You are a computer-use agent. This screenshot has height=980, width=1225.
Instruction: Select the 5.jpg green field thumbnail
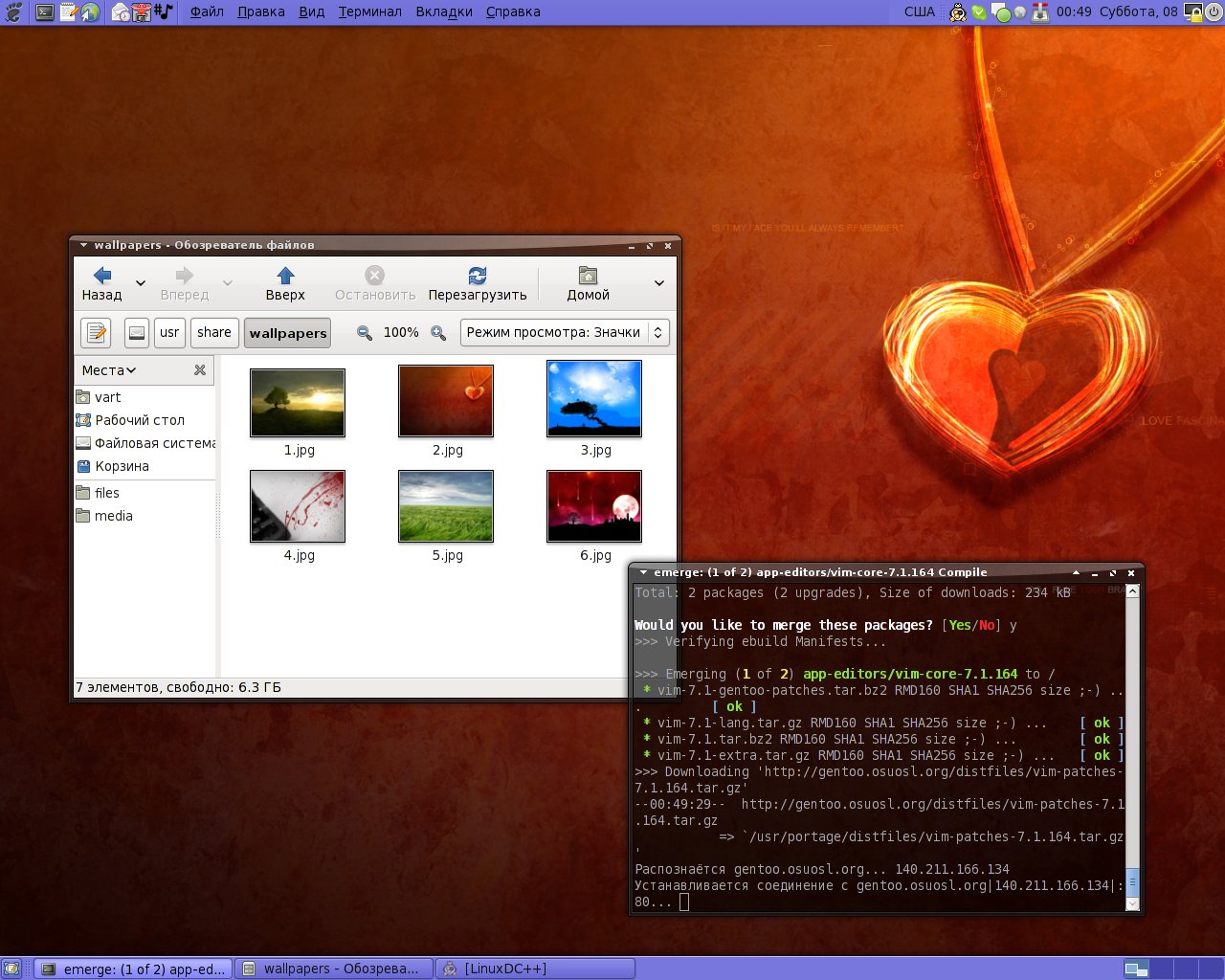point(446,506)
